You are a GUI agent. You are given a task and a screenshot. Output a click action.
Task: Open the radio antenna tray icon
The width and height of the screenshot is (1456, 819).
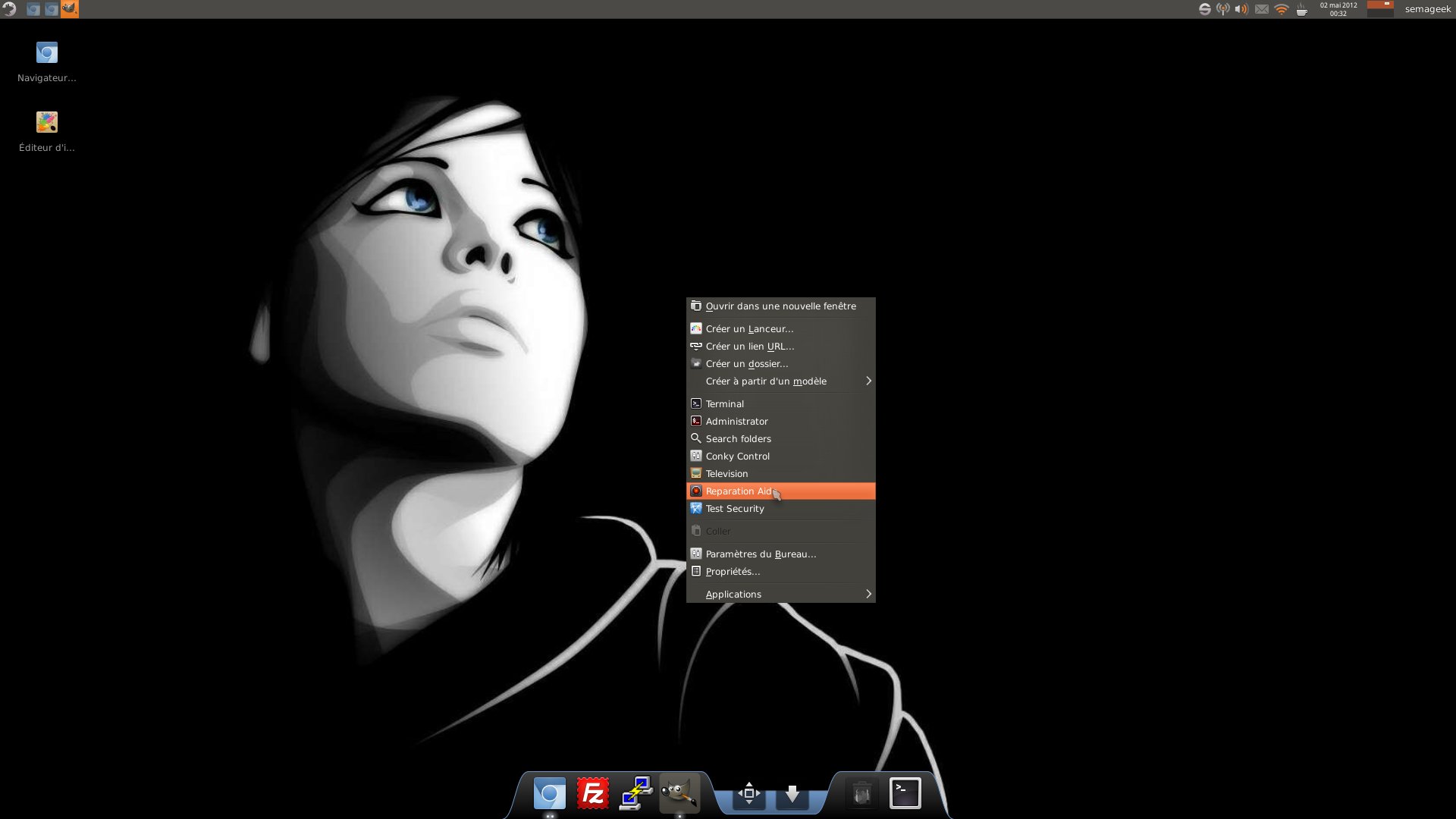(x=1223, y=9)
